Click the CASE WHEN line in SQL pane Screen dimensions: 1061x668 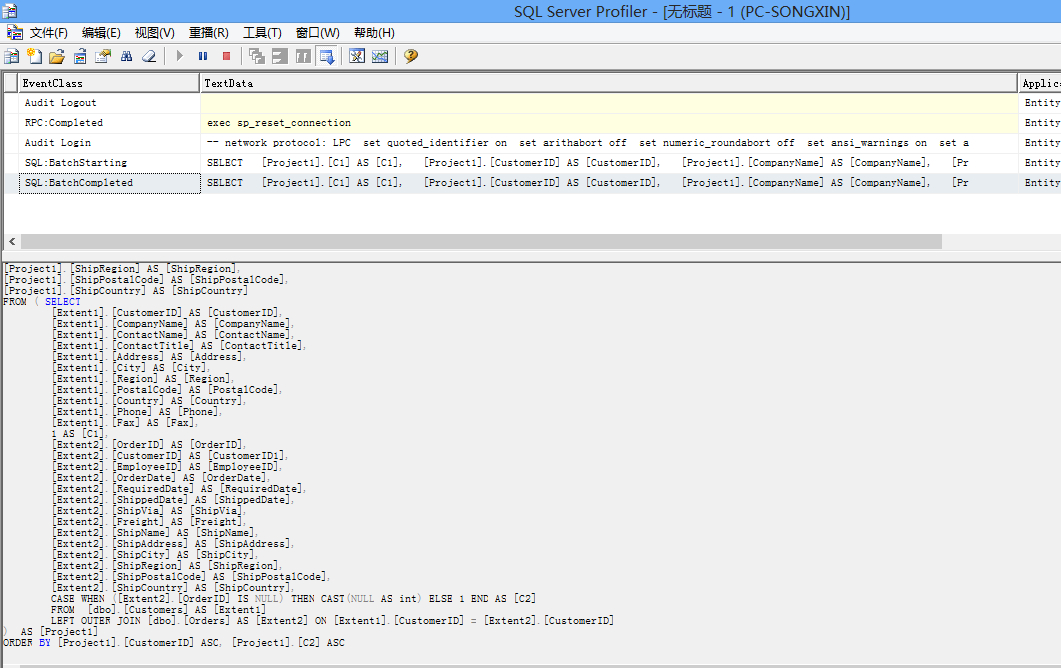coord(293,598)
